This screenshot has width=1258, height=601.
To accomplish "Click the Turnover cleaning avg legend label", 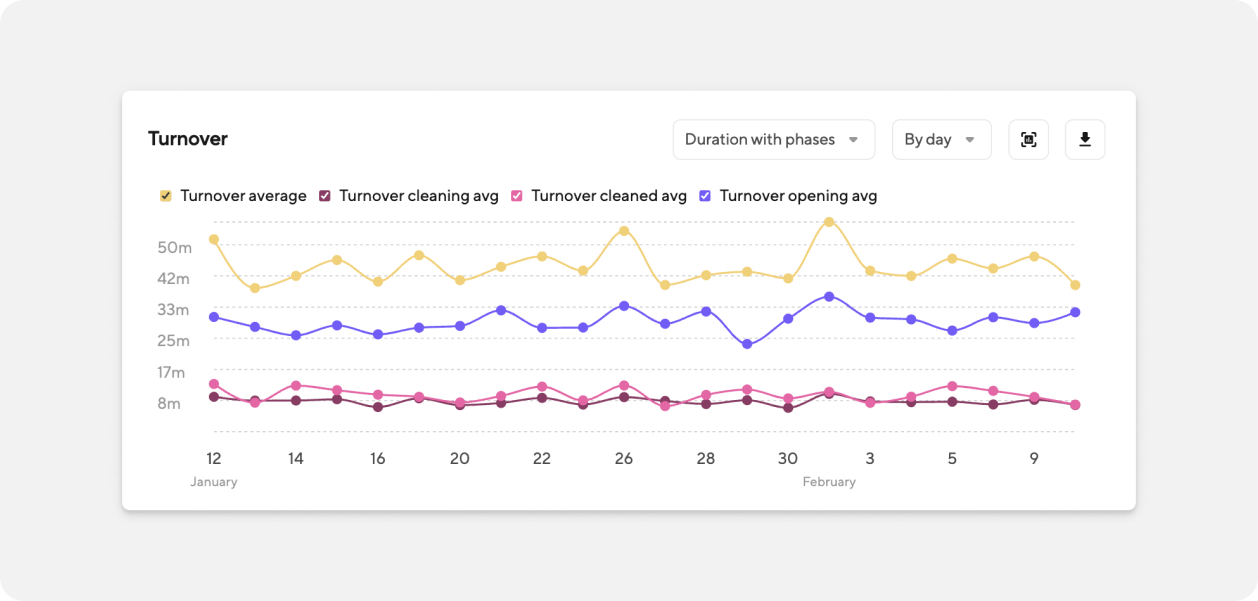I will (x=419, y=196).
